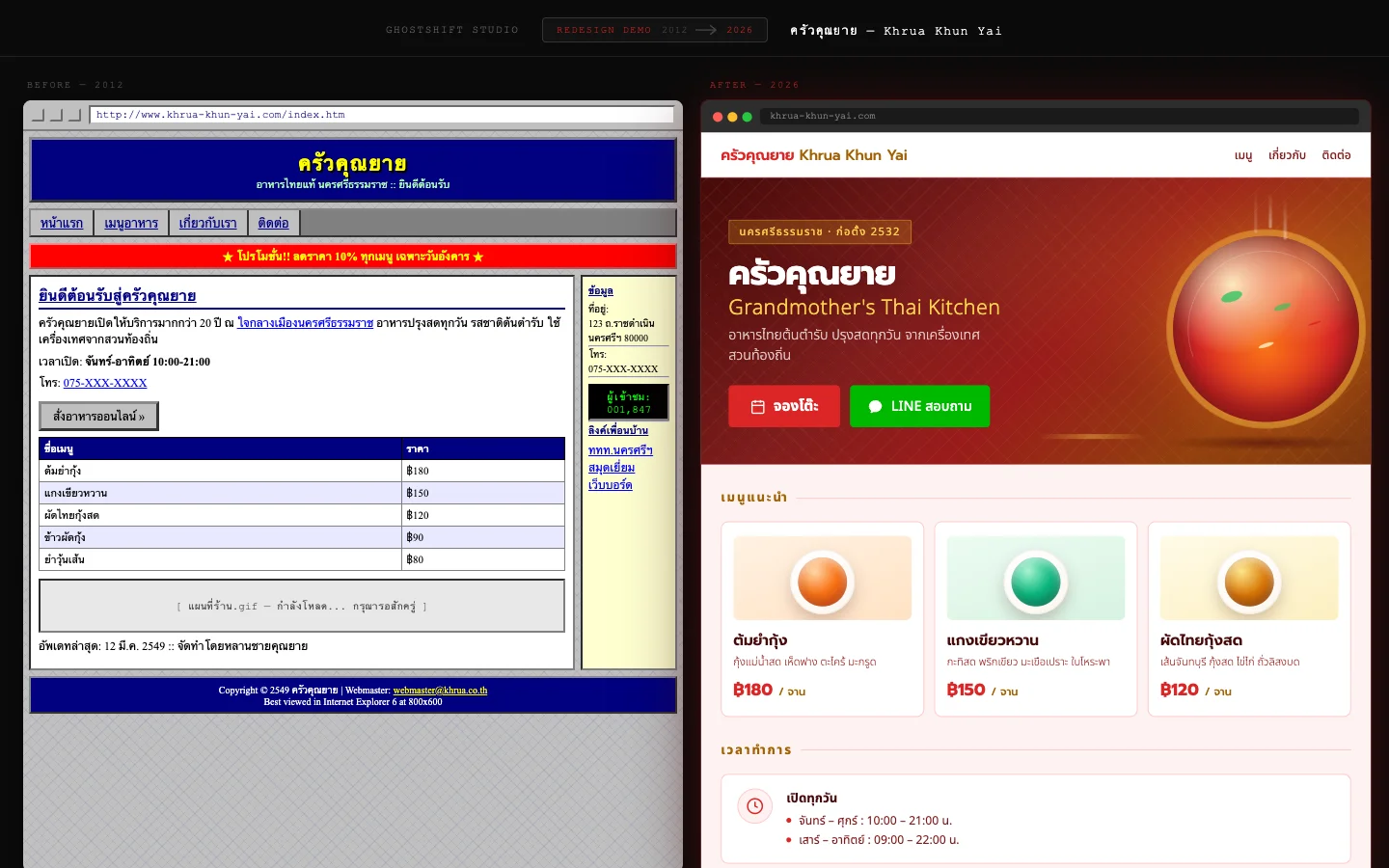Click the visitor counter 001,847
1389x868 pixels.
coord(629,403)
